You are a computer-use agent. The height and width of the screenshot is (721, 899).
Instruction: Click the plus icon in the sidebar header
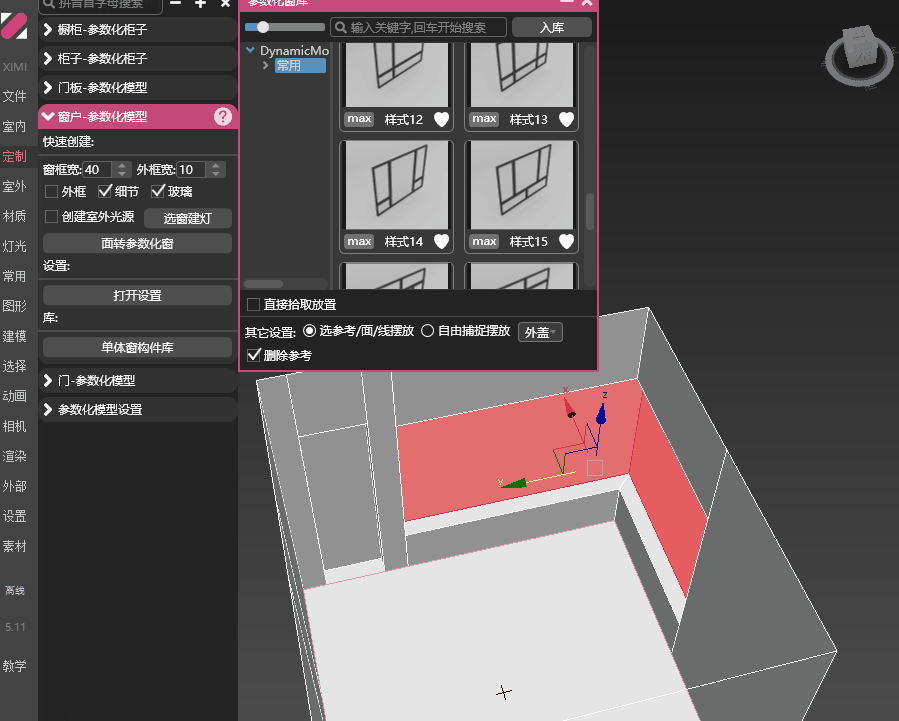[x=200, y=3]
